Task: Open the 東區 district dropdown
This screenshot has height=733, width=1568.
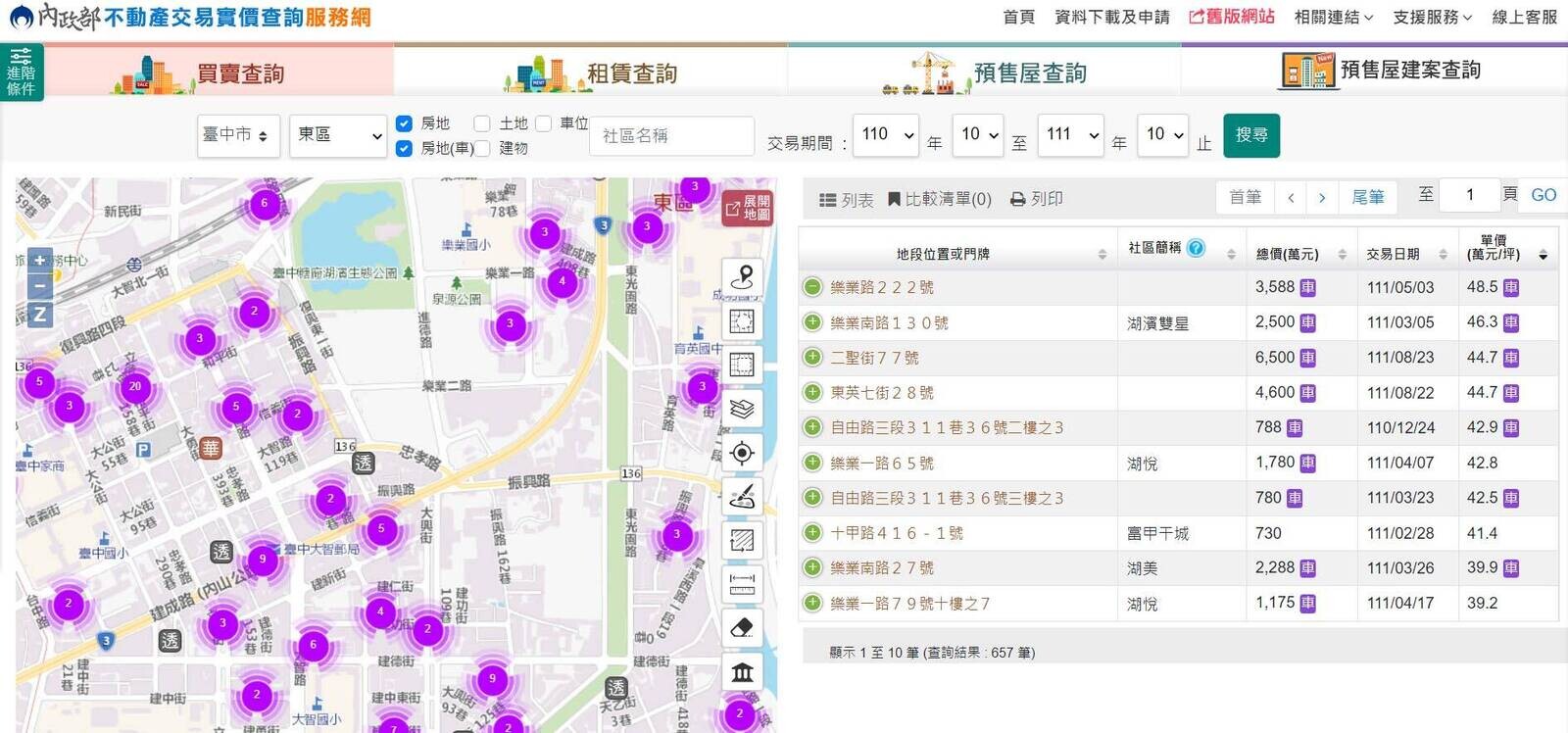Action: coord(338,135)
